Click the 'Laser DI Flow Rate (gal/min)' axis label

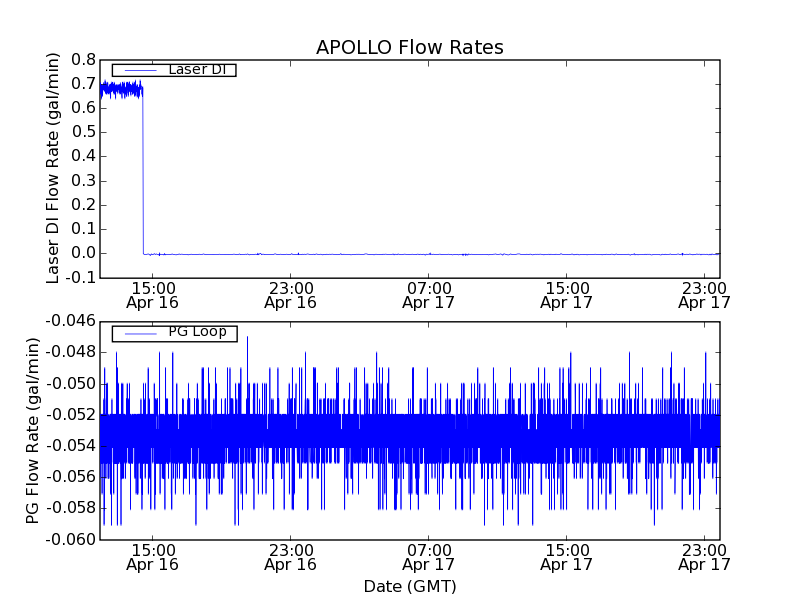click(53, 168)
